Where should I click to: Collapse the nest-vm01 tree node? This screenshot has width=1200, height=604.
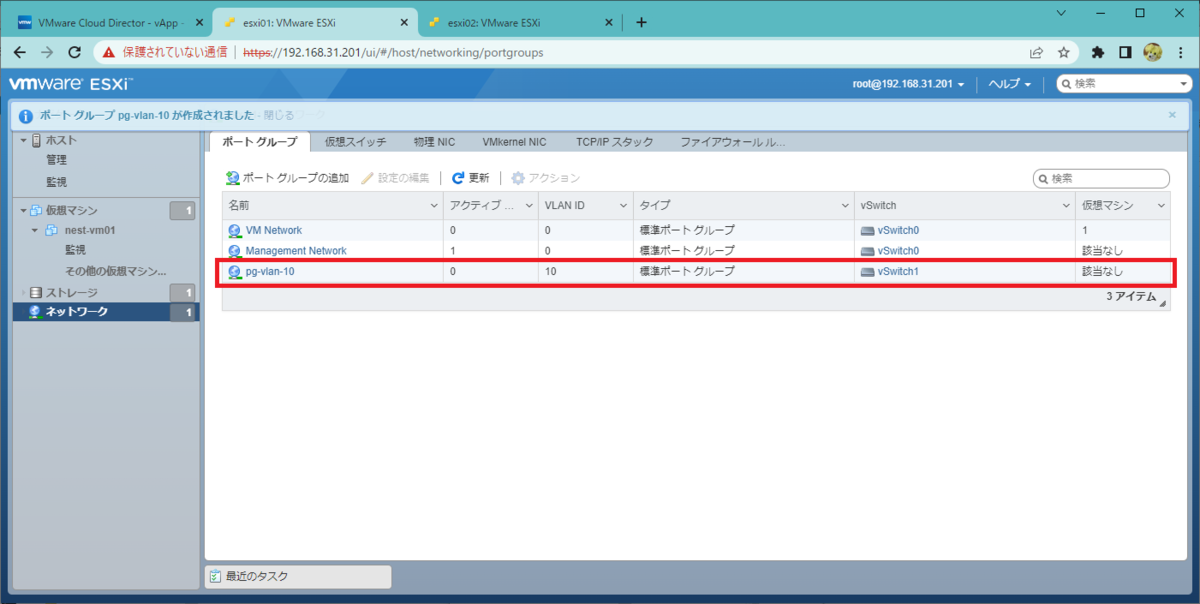tap(36, 230)
